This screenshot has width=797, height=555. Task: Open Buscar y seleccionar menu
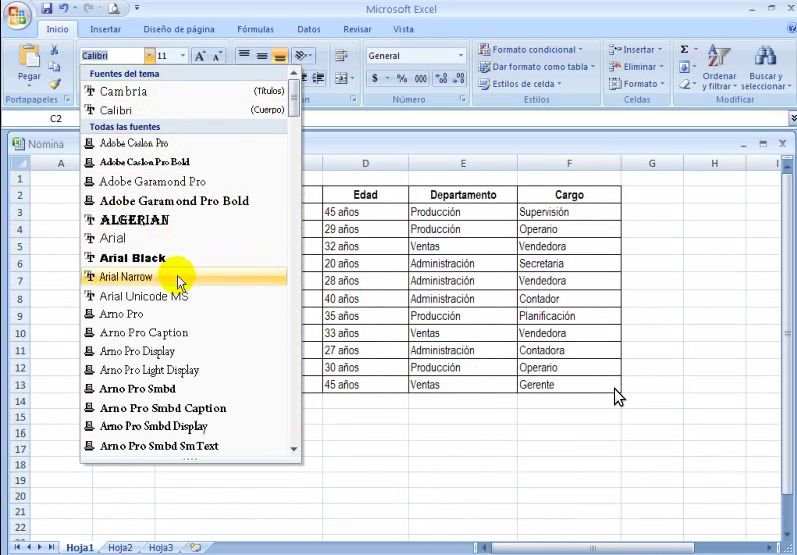pos(766,68)
